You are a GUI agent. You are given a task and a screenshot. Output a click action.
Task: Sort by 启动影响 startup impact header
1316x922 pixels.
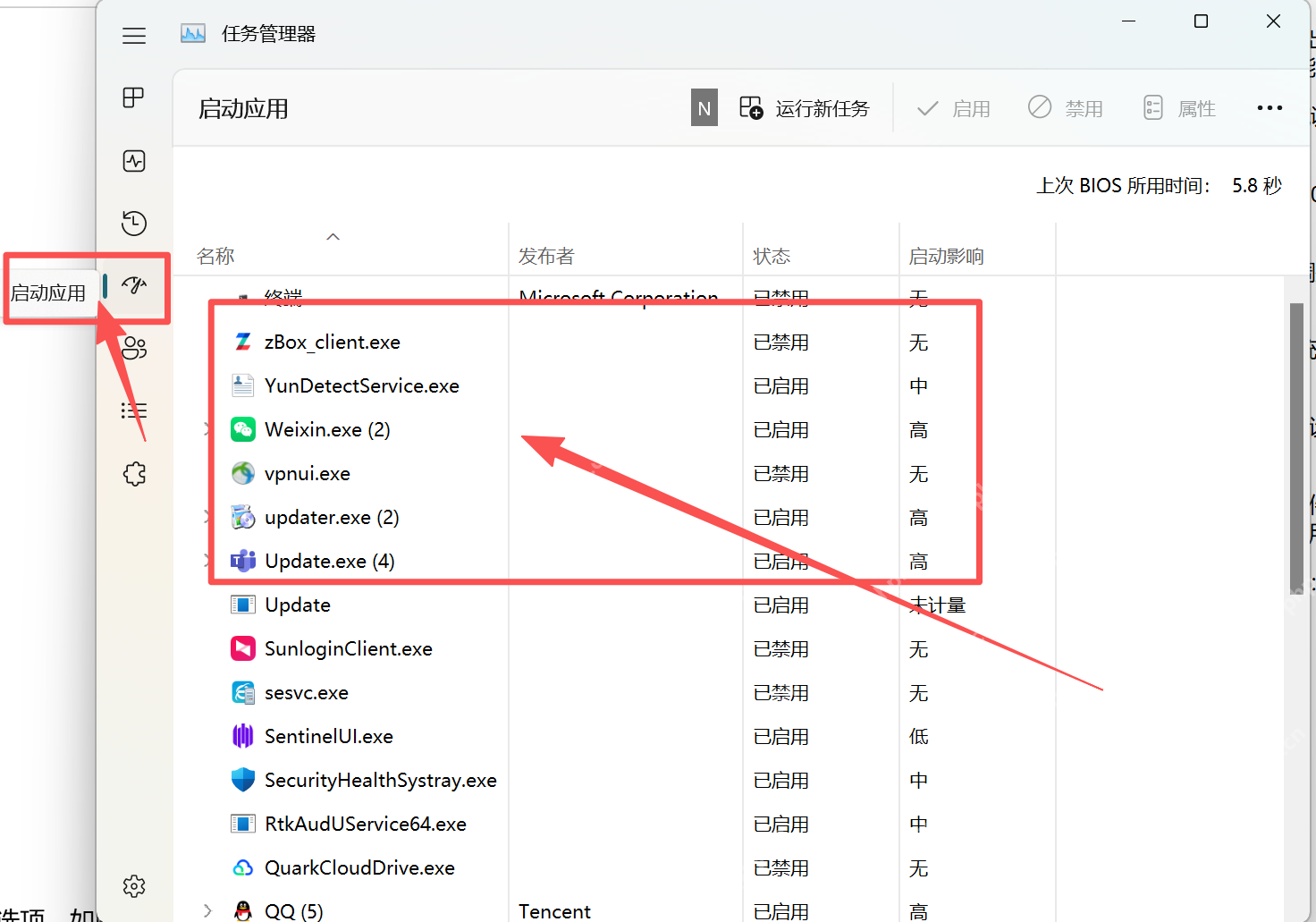point(946,257)
